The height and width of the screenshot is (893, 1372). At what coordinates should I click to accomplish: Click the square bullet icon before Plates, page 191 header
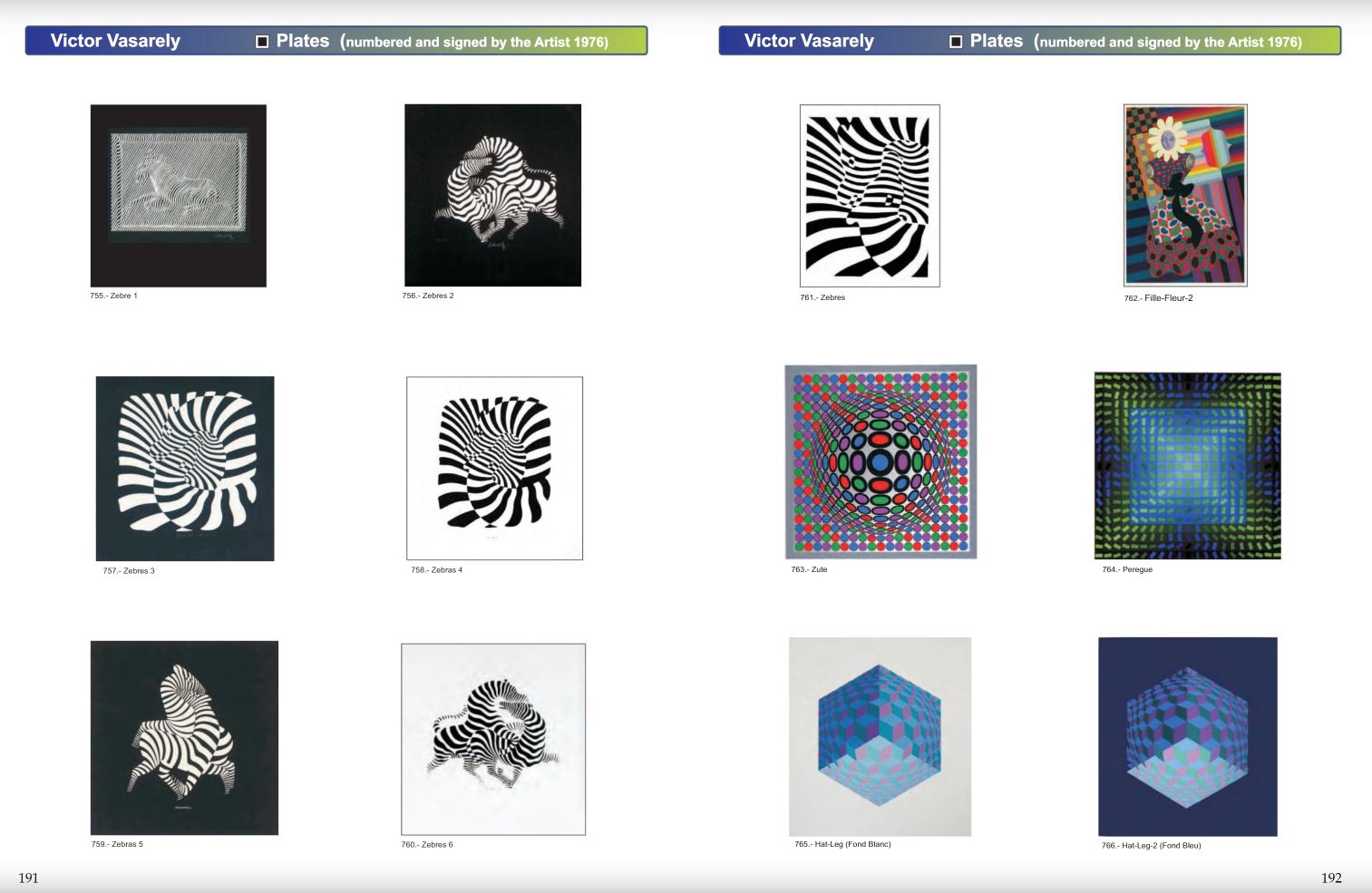click(x=262, y=42)
